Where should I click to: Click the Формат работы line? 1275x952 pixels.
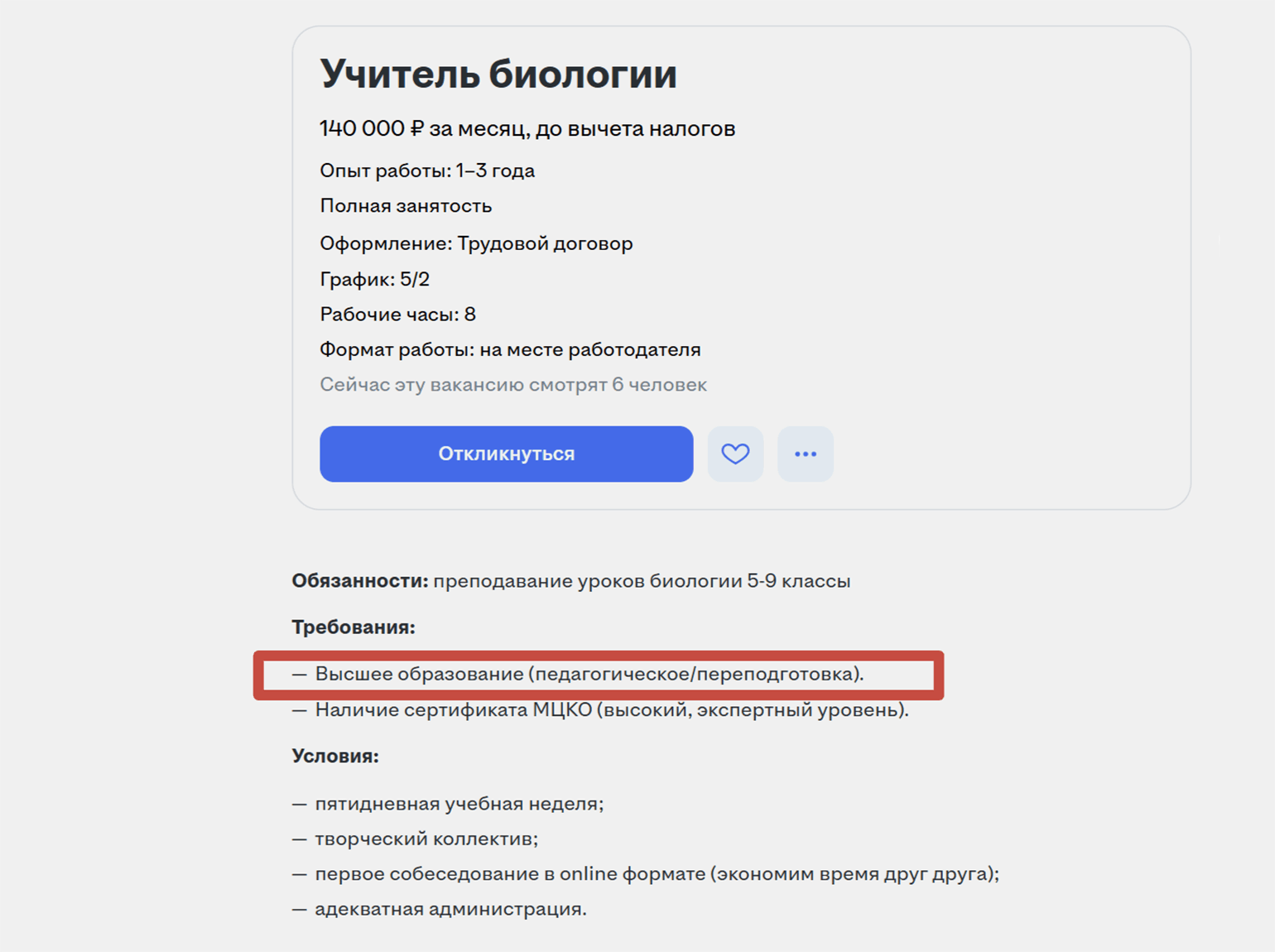point(510,349)
